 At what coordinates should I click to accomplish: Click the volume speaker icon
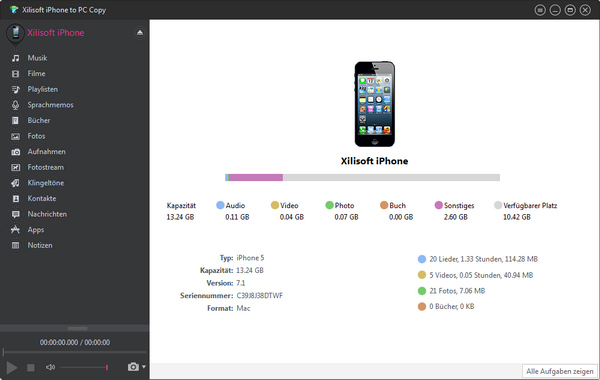point(51,367)
